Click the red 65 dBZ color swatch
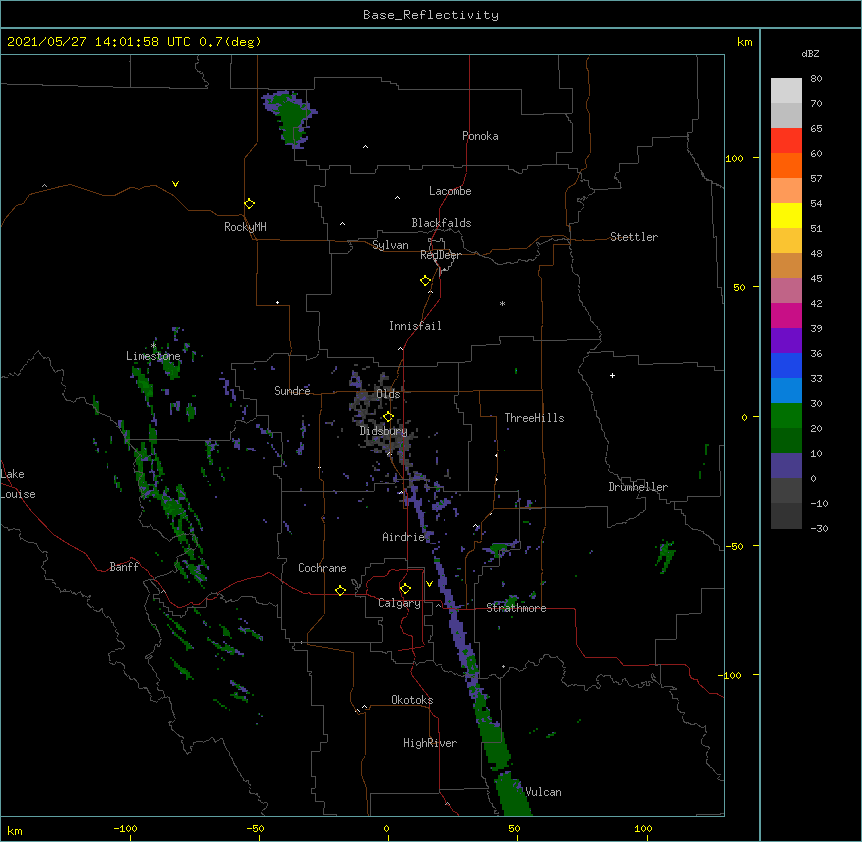Image resolution: width=862 pixels, height=842 pixels. (x=786, y=141)
